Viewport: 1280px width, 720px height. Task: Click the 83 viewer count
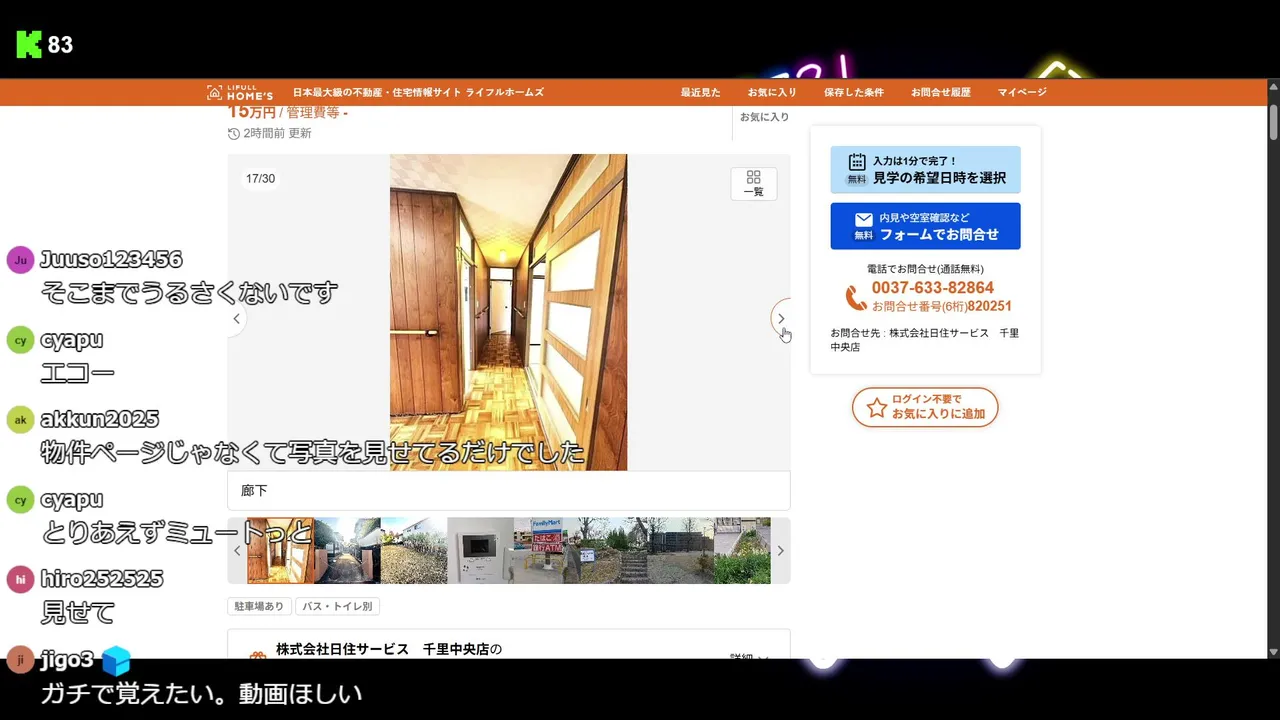[60, 45]
